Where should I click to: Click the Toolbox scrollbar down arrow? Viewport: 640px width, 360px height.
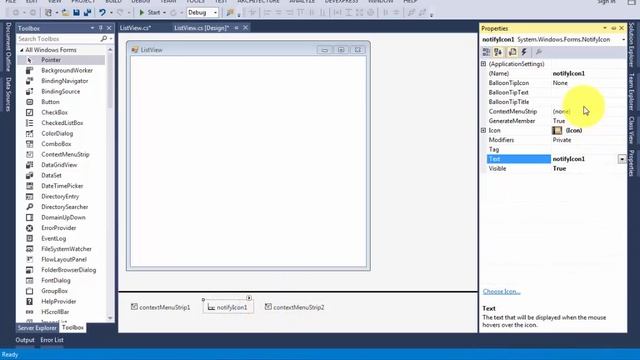tap(110, 318)
